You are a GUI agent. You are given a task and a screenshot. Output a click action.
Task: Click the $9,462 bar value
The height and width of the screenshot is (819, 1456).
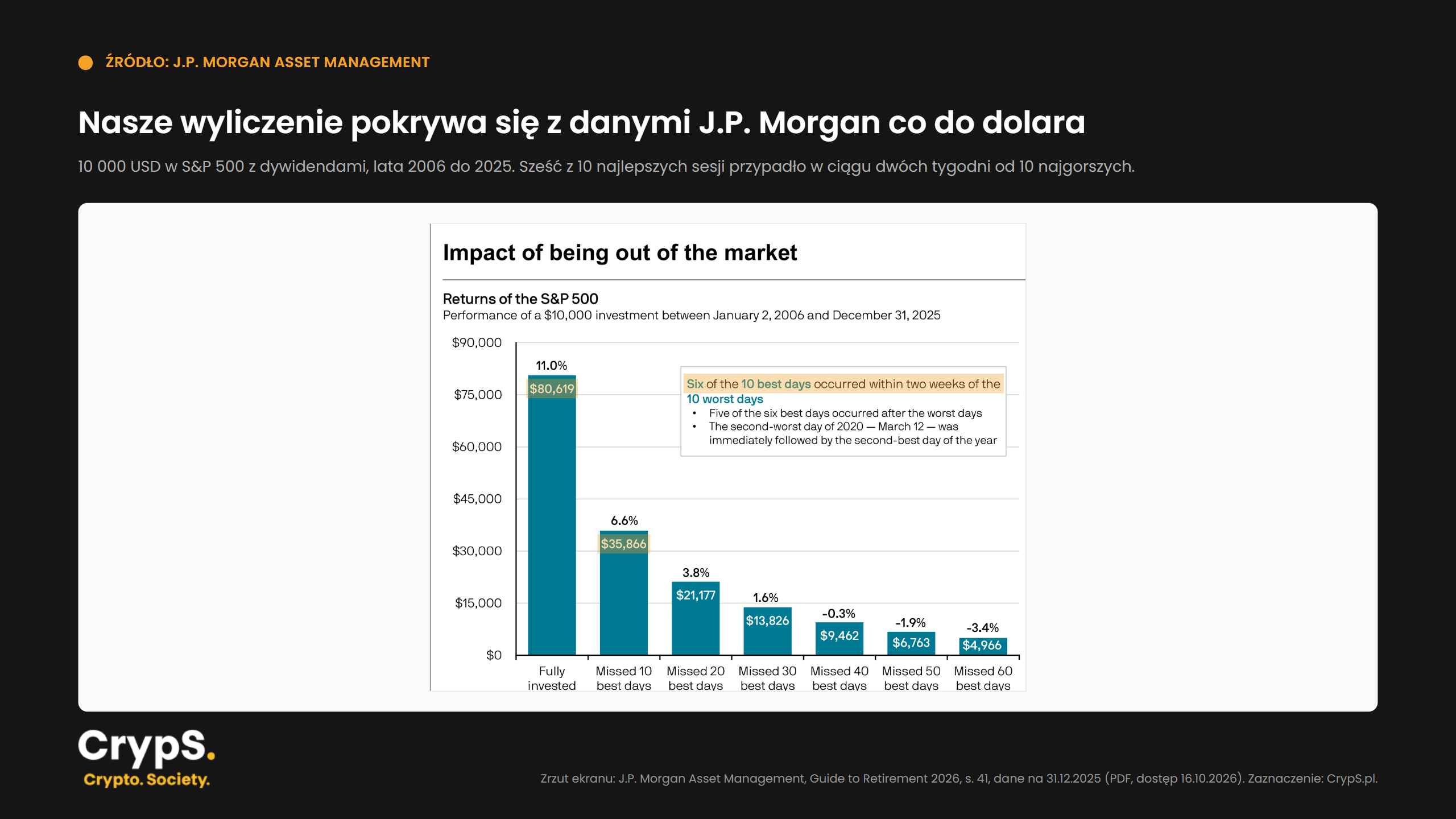(x=839, y=635)
